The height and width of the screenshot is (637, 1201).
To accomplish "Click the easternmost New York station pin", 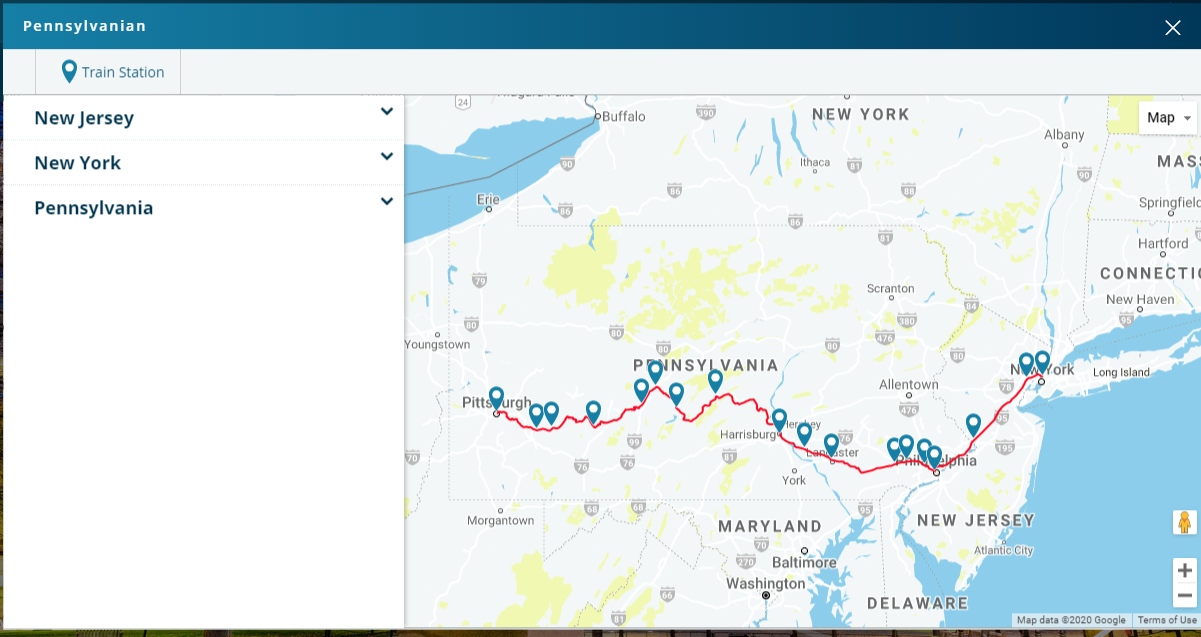I will click(x=1042, y=361).
